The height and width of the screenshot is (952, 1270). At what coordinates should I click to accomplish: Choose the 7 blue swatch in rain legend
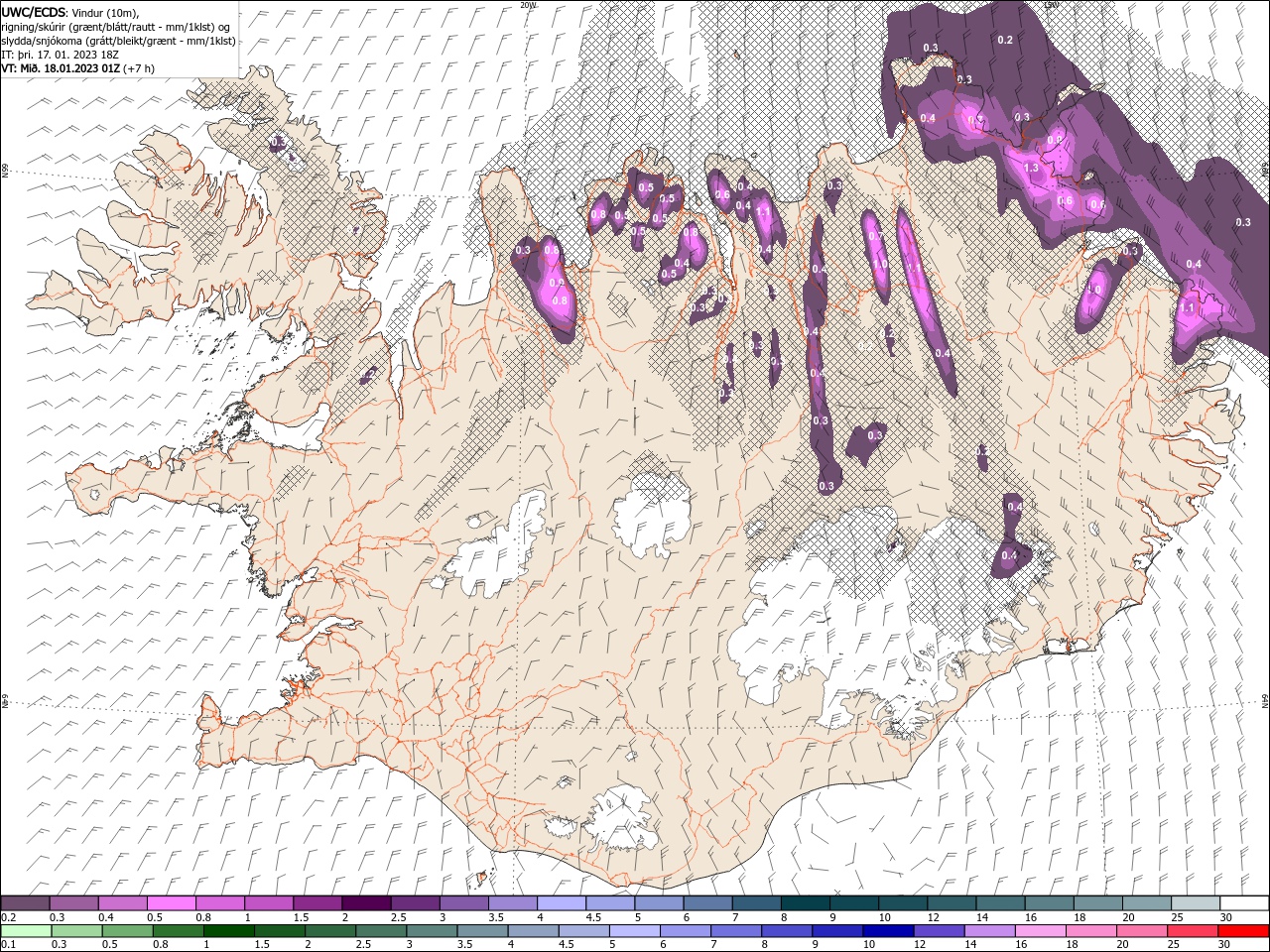pyautogui.click(x=735, y=931)
